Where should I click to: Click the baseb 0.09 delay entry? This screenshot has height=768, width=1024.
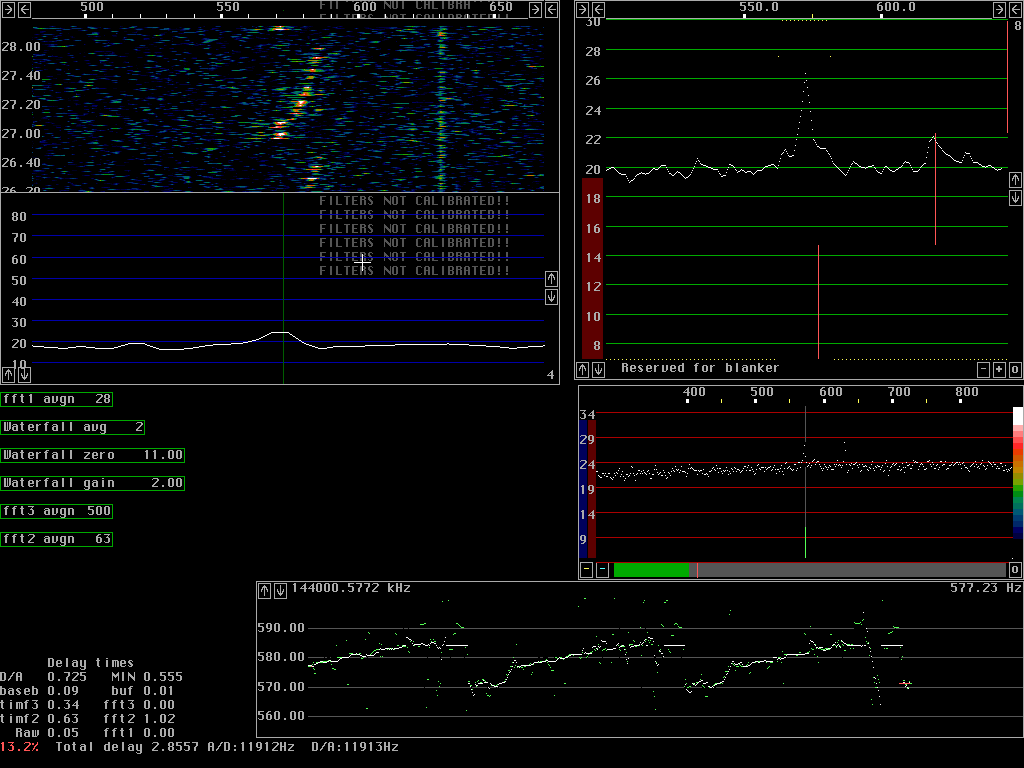[x=39, y=691]
